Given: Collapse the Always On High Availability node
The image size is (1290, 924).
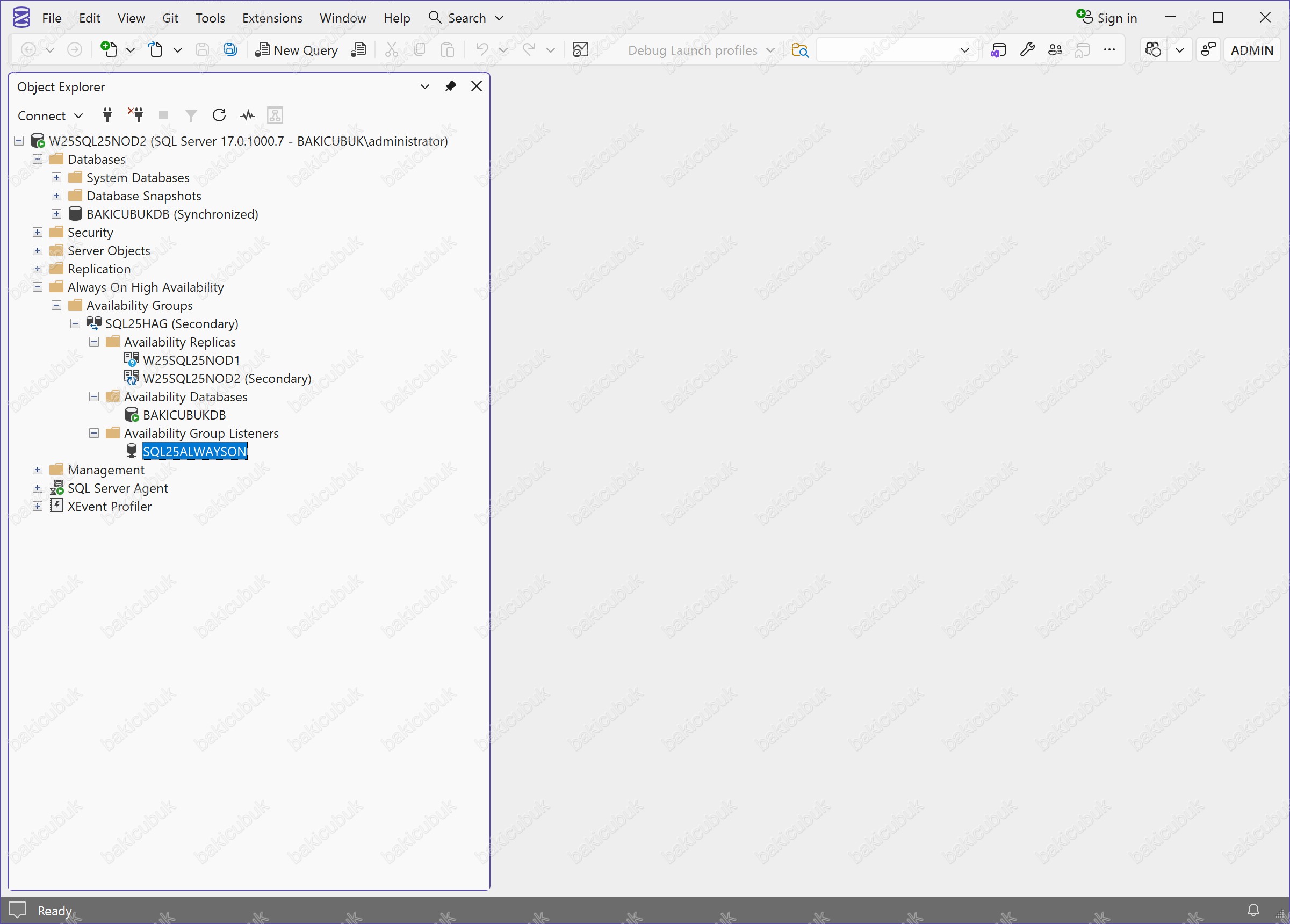Looking at the screenshot, I should [38, 286].
